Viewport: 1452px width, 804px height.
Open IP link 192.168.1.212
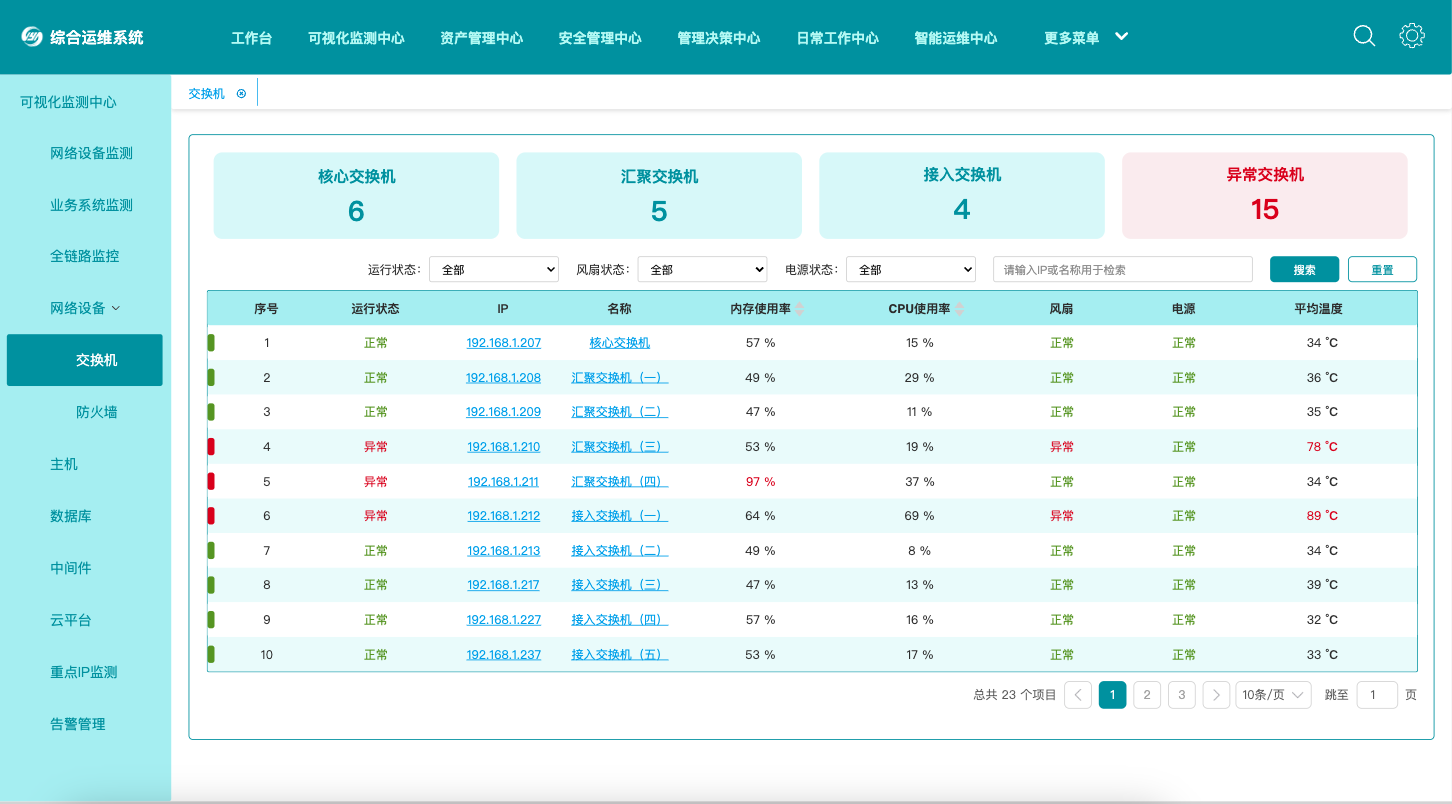click(503, 516)
